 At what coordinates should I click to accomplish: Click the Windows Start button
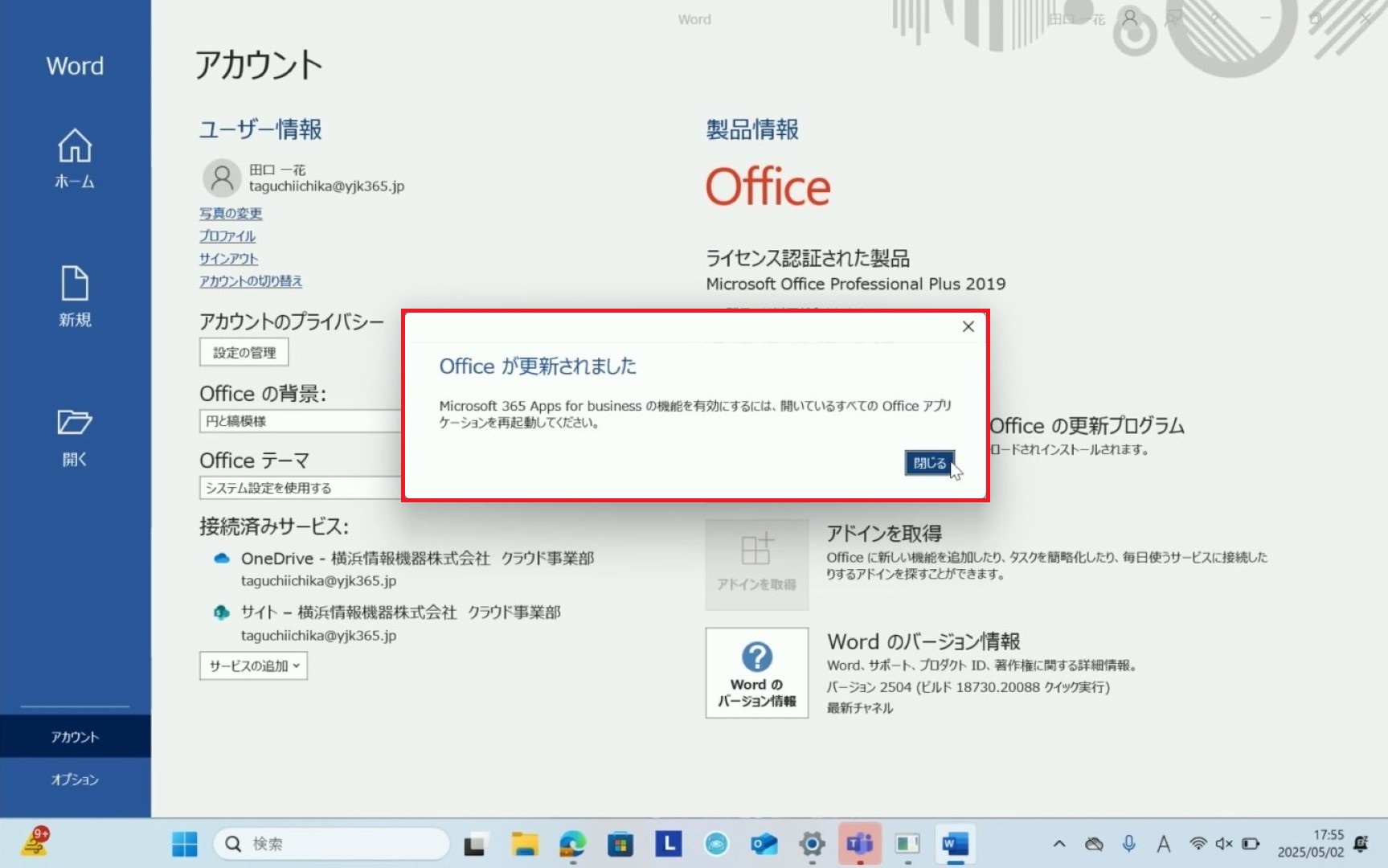(185, 844)
